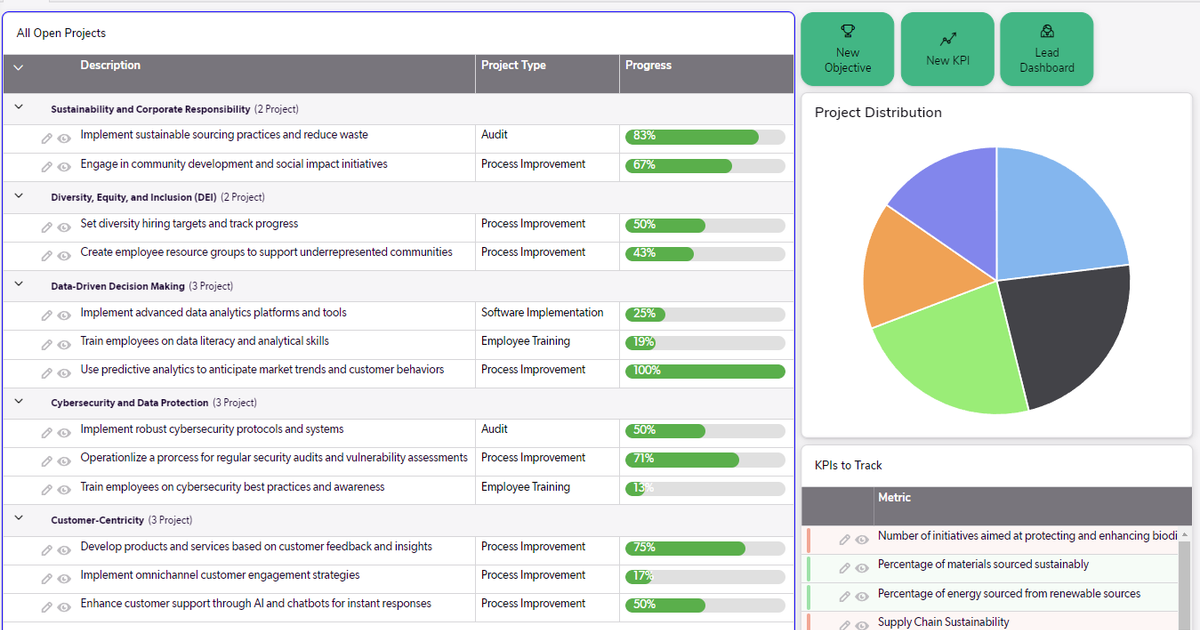
Task: Click the icon on Lead Dashboard
Action: point(1047,32)
